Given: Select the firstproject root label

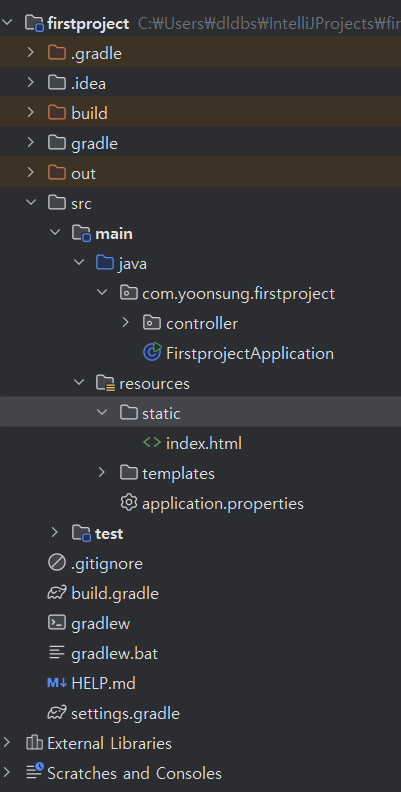Looking at the screenshot, I should [x=88, y=23].
